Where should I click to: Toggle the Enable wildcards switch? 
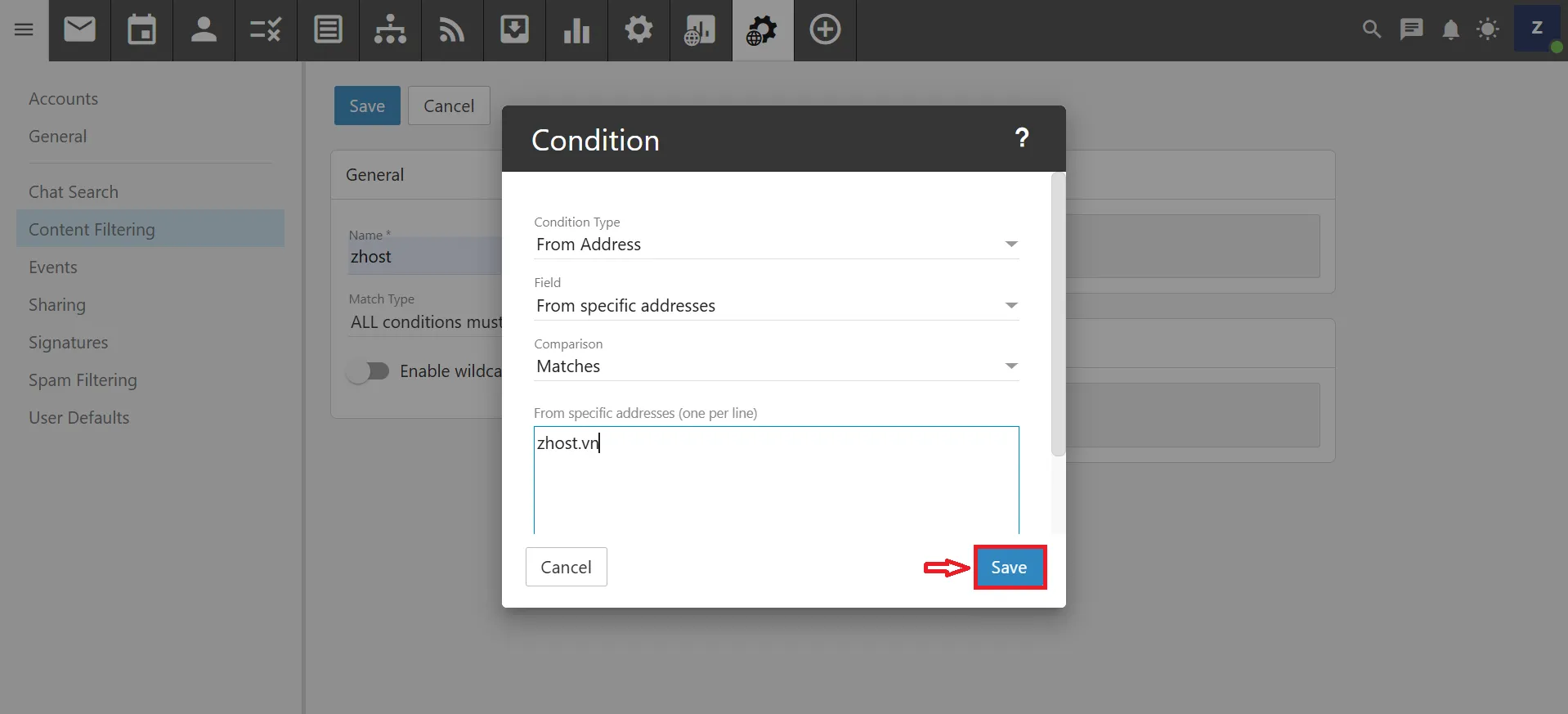[368, 371]
